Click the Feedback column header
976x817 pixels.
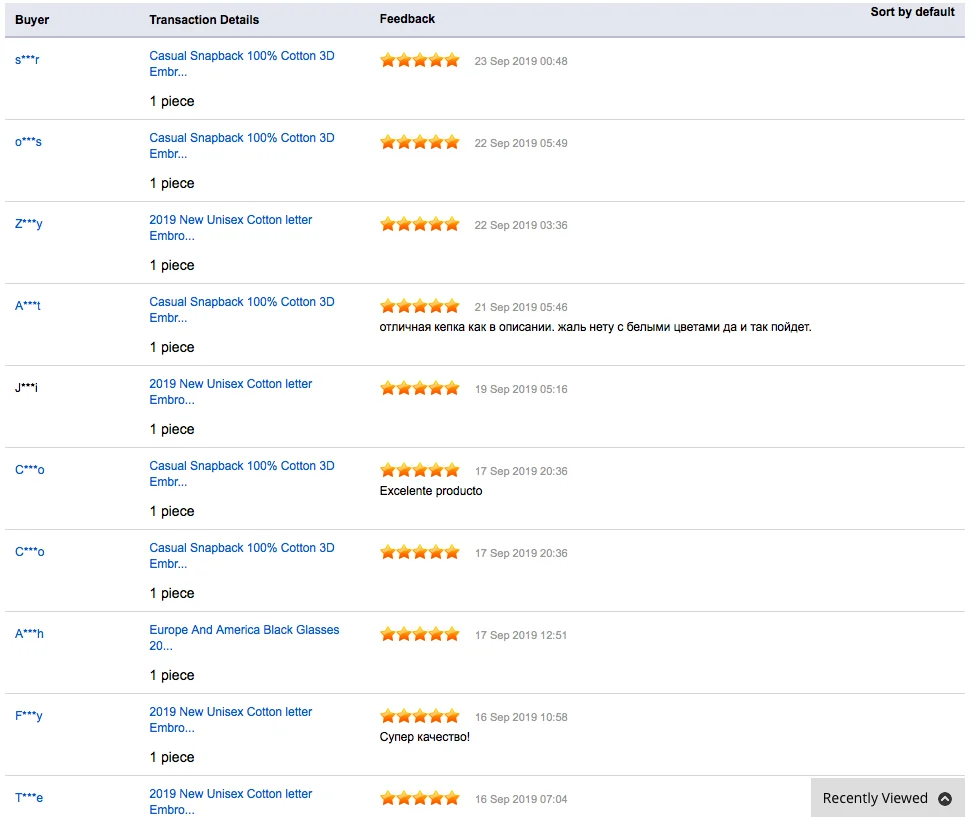click(407, 19)
